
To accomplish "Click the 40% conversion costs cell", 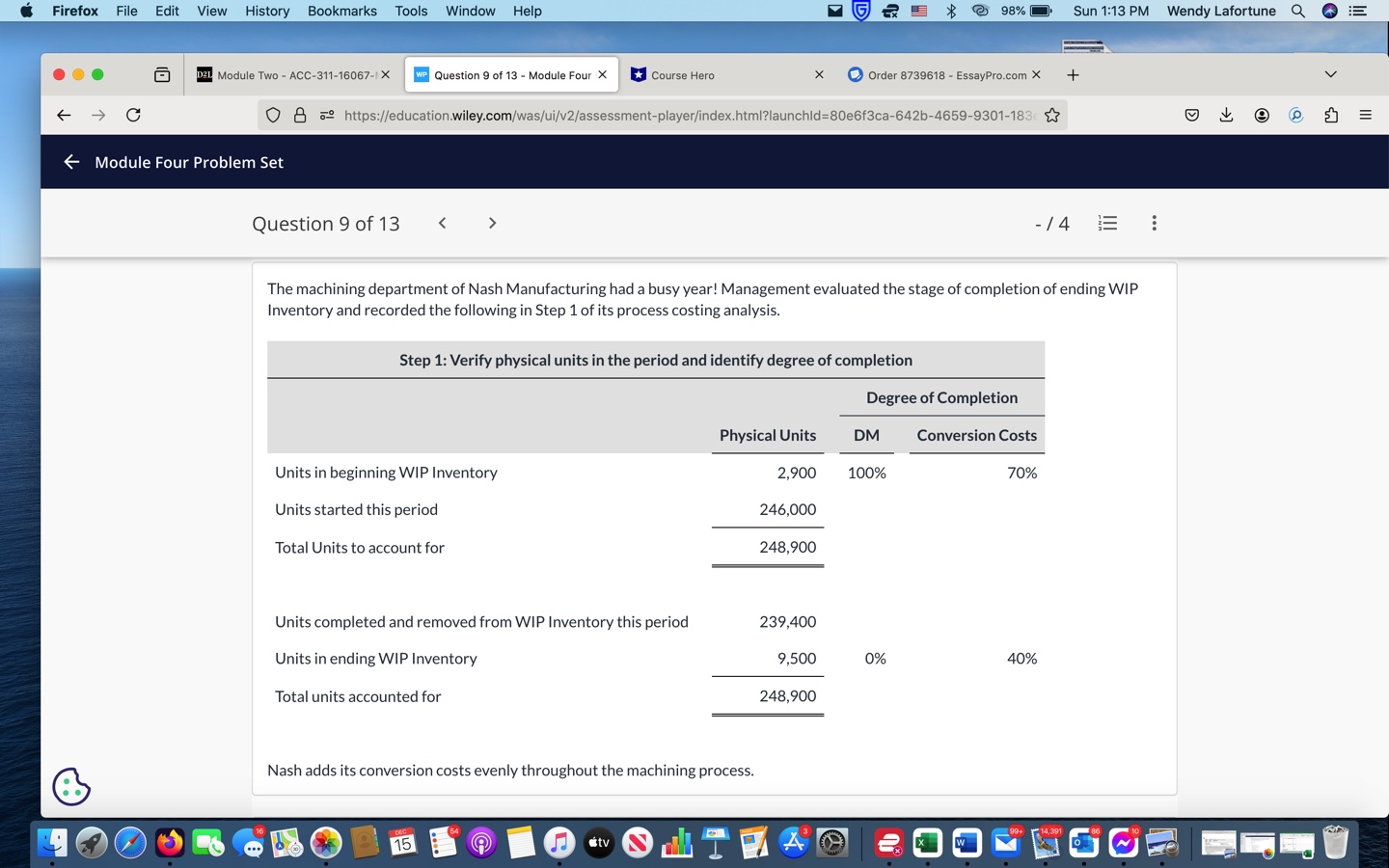I will (x=1021, y=659).
